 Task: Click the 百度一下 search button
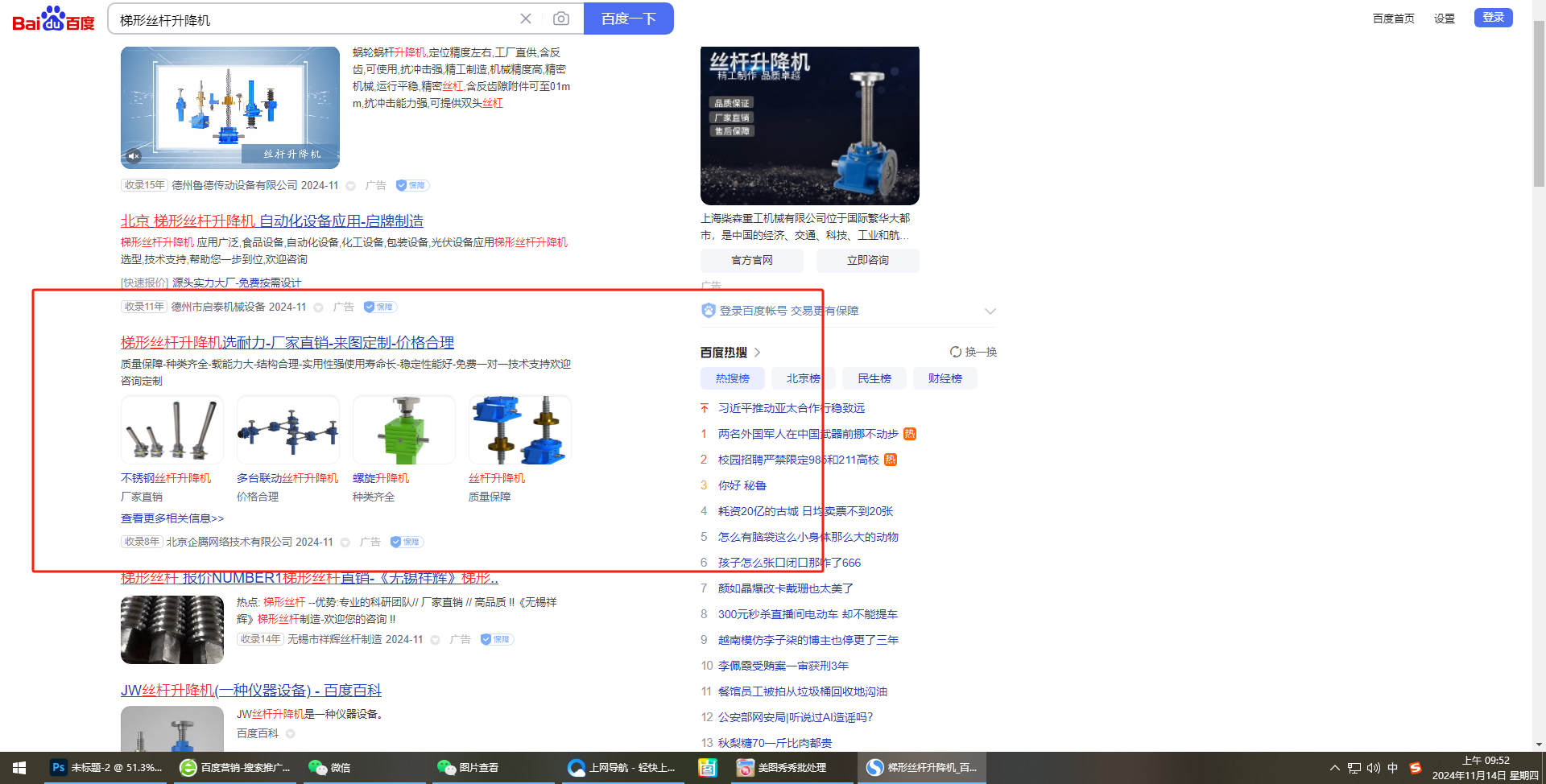pyautogui.click(x=629, y=19)
